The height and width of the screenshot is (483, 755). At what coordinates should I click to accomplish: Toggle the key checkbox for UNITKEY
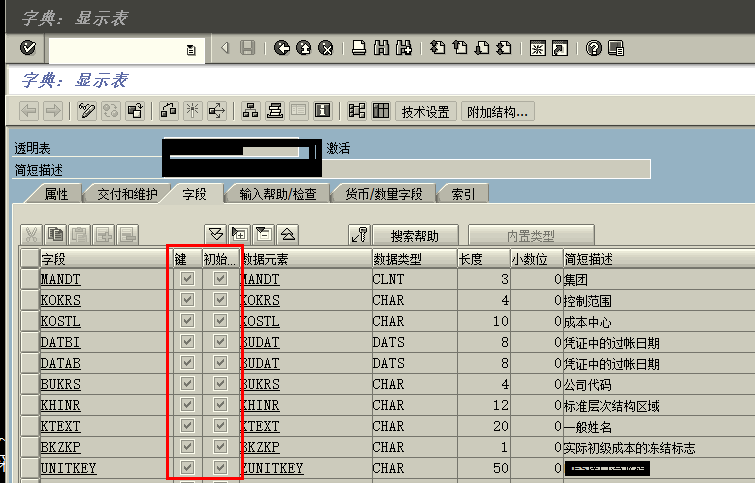coord(187,468)
